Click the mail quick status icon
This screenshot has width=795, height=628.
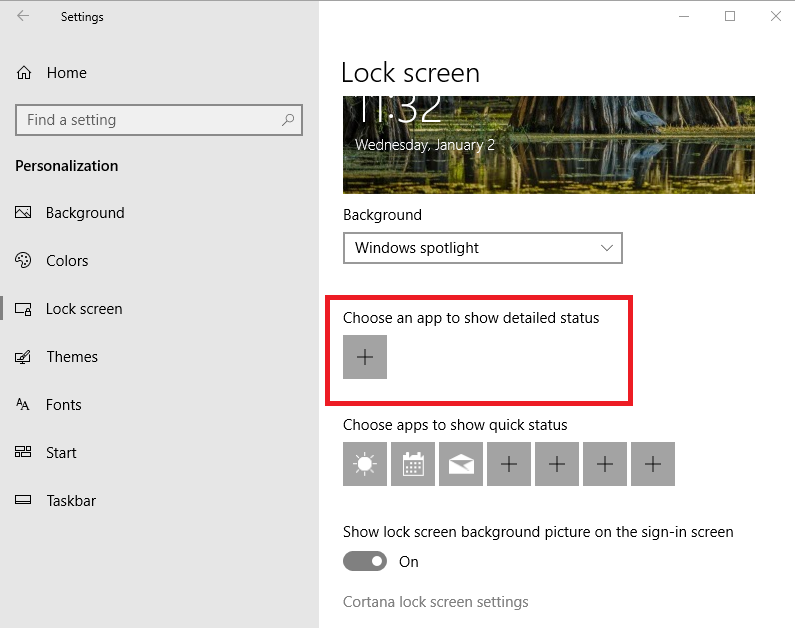coord(461,464)
